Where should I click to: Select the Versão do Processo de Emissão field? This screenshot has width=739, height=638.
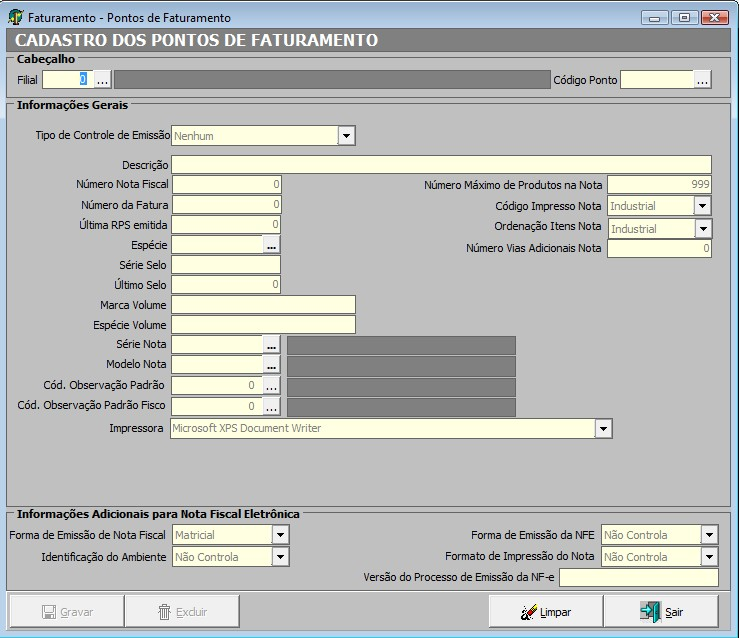tap(638, 578)
